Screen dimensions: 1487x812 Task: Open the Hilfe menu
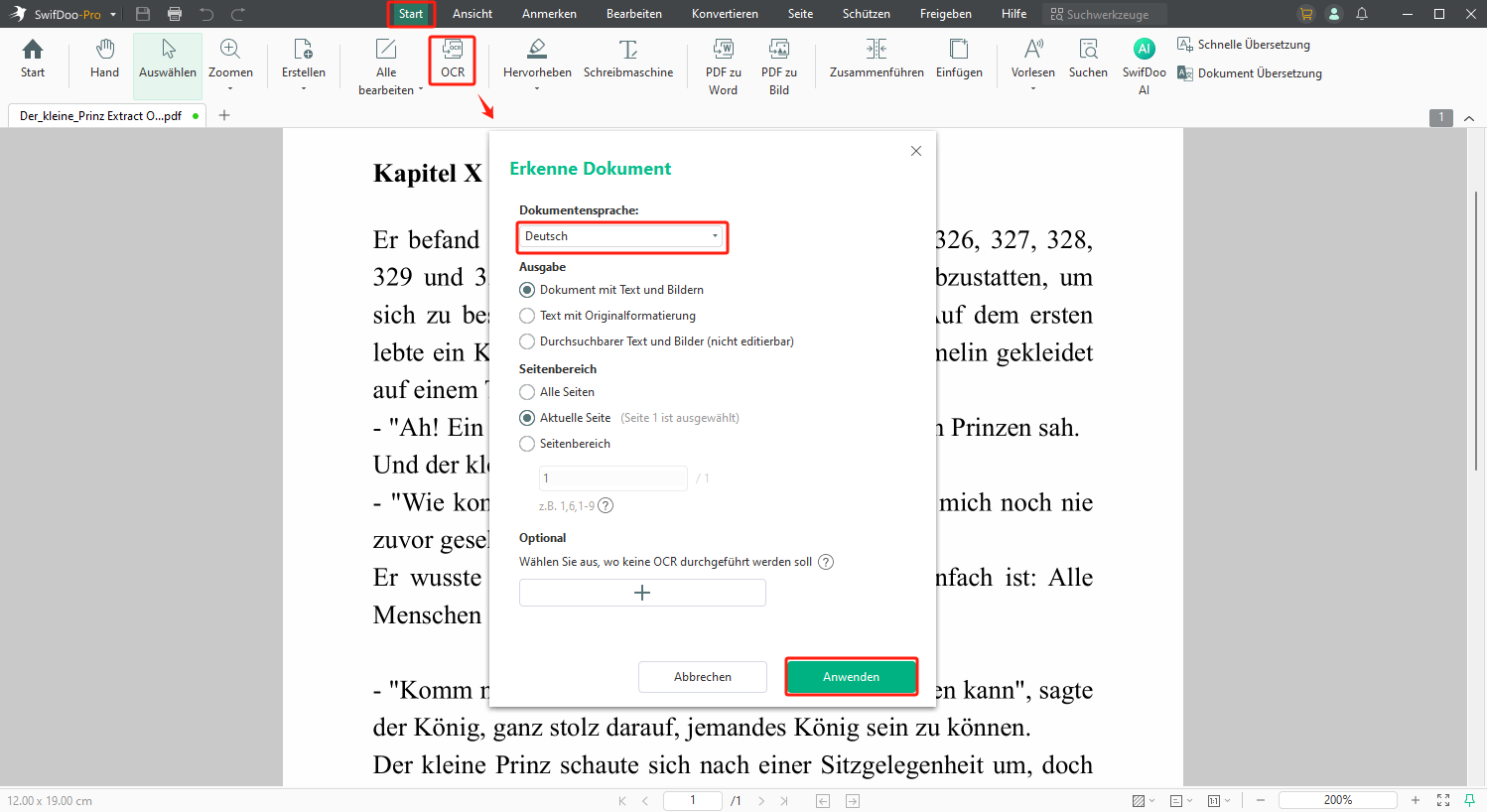click(1014, 14)
